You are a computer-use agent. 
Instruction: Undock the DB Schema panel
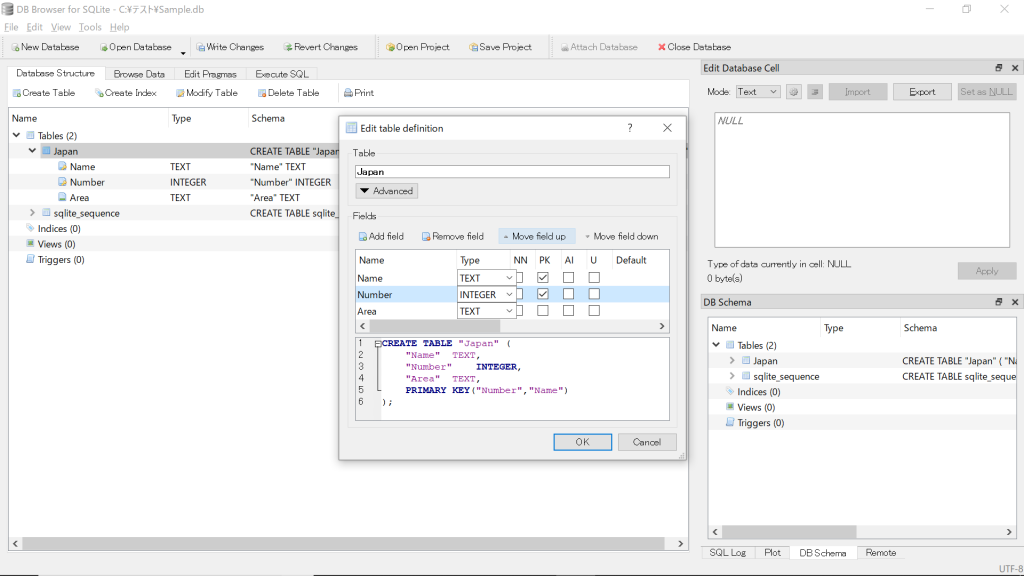click(999, 302)
